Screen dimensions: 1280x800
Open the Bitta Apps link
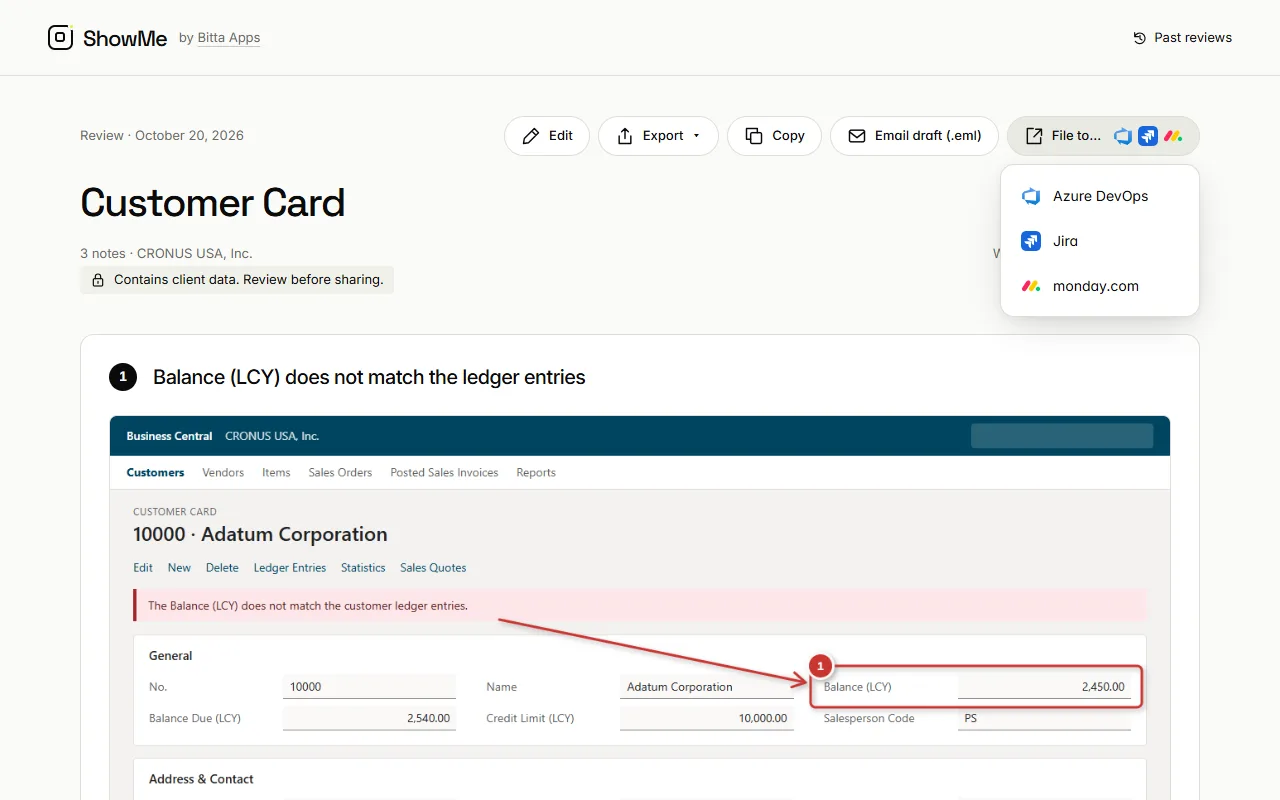point(229,38)
